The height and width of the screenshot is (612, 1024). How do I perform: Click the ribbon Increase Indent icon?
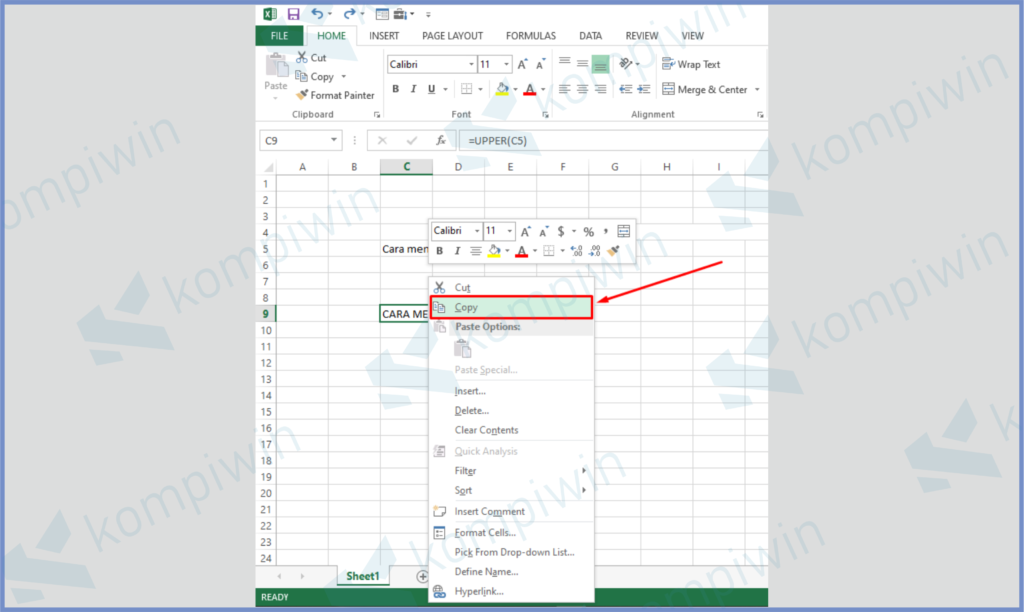click(x=643, y=89)
